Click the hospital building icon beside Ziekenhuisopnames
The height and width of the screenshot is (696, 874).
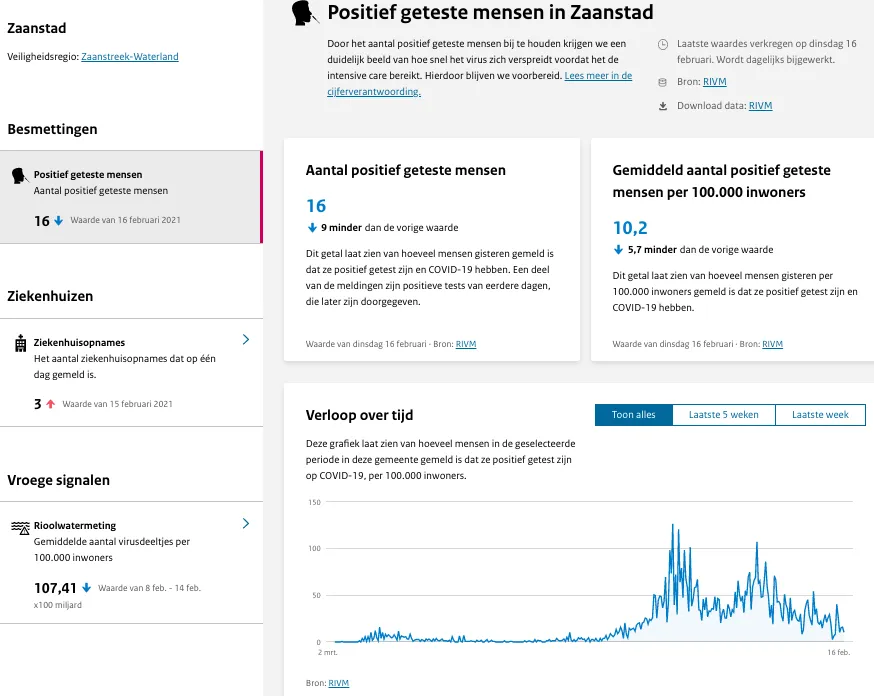coord(20,343)
